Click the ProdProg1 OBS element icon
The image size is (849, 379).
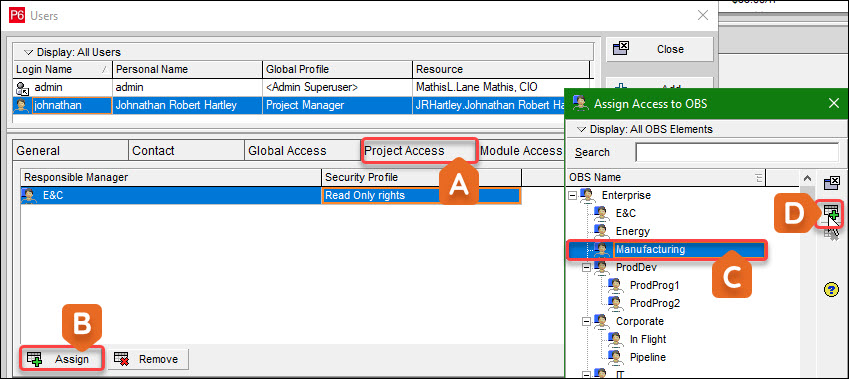(615, 285)
